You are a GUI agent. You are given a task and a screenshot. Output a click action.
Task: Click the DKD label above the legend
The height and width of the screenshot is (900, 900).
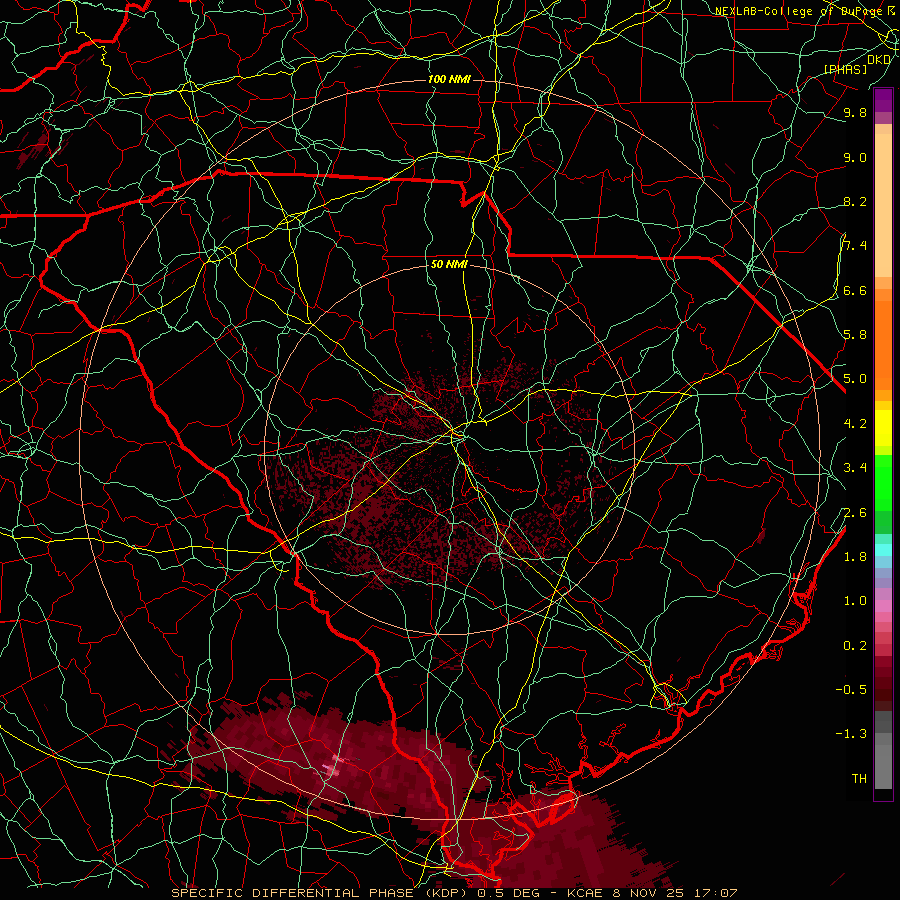[879, 60]
